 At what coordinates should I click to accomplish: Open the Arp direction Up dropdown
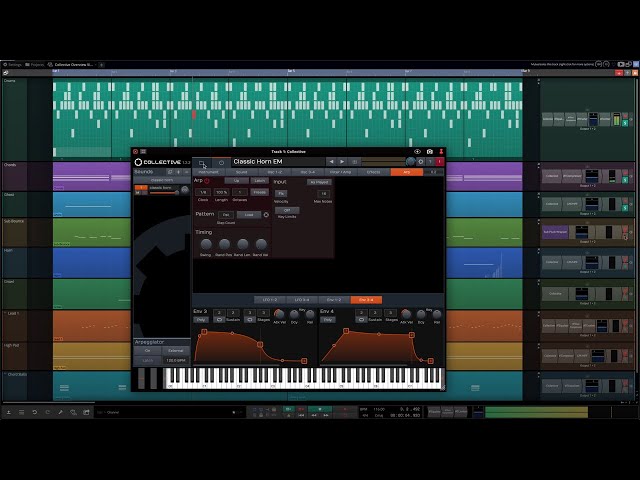237,180
